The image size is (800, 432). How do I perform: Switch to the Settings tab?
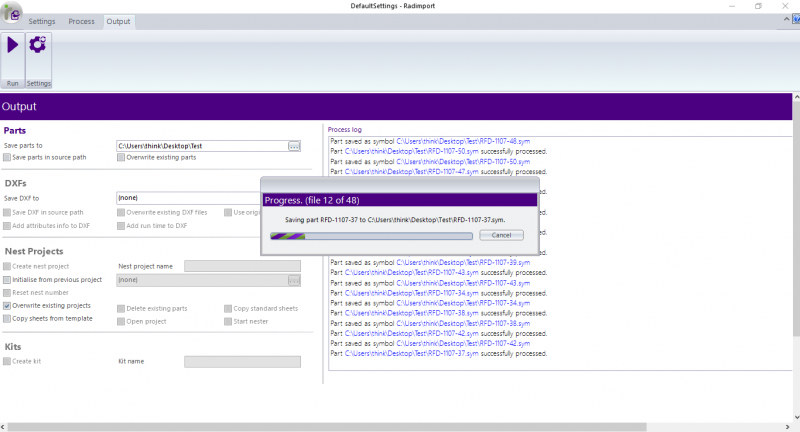click(42, 21)
